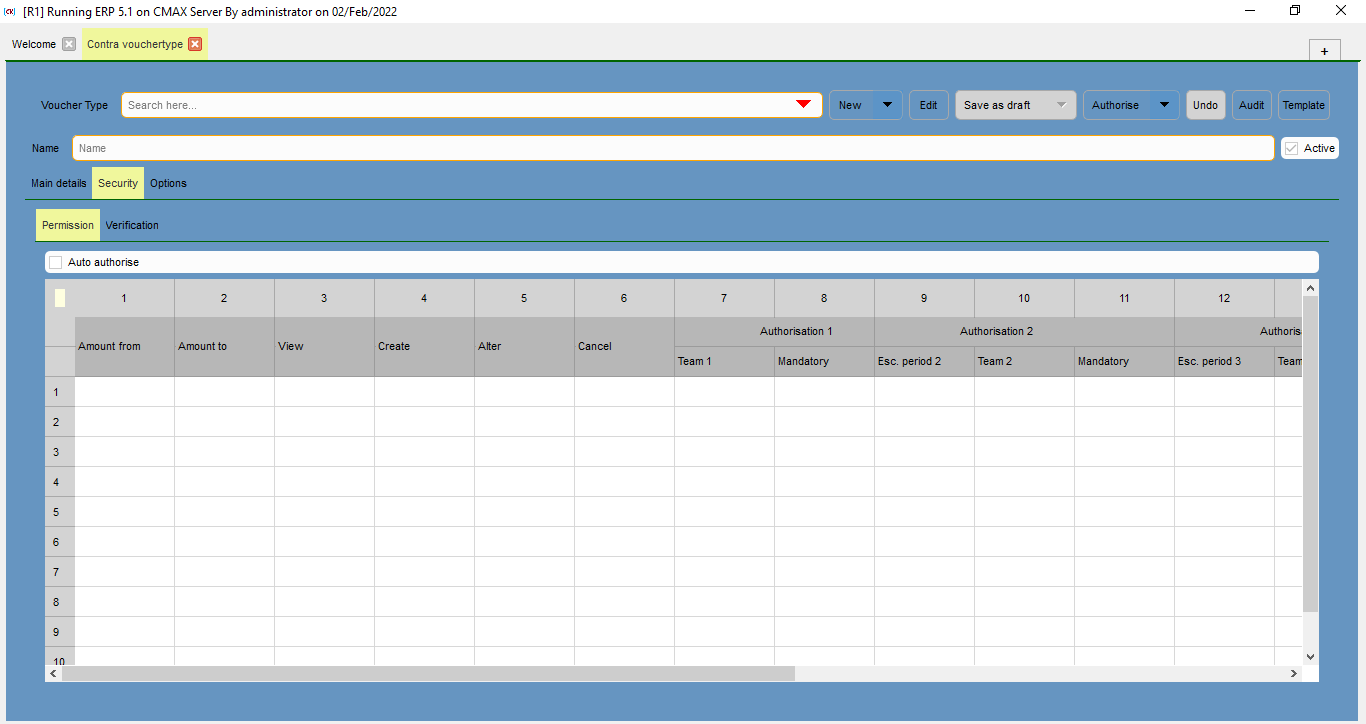Click the Authorisation 2 group header
Viewport: 1366px width, 724px height.
(x=1024, y=331)
